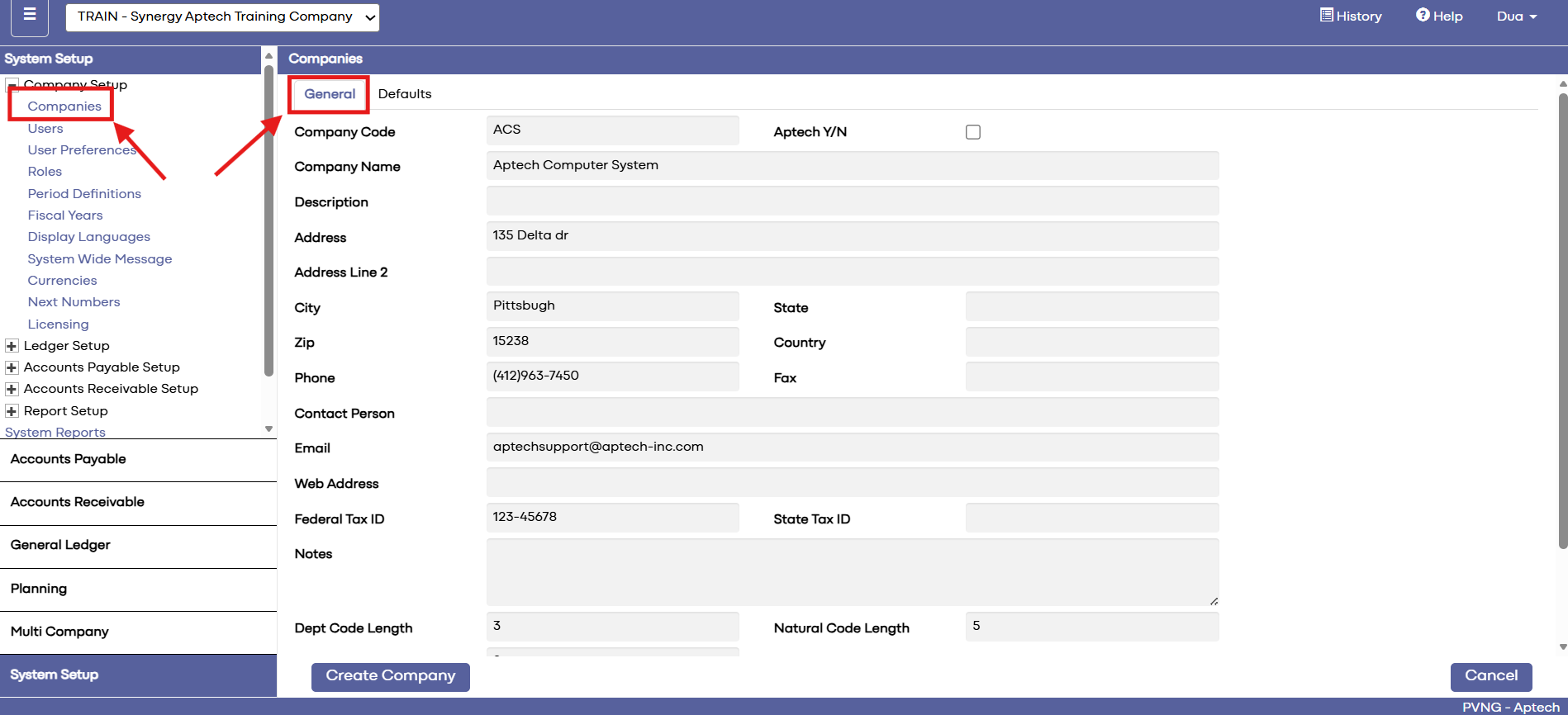The height and width of the screenshot is (715, 1568).
Task: Open System Wide Message link
Action: pyautogui.click(x=100, y=259)
